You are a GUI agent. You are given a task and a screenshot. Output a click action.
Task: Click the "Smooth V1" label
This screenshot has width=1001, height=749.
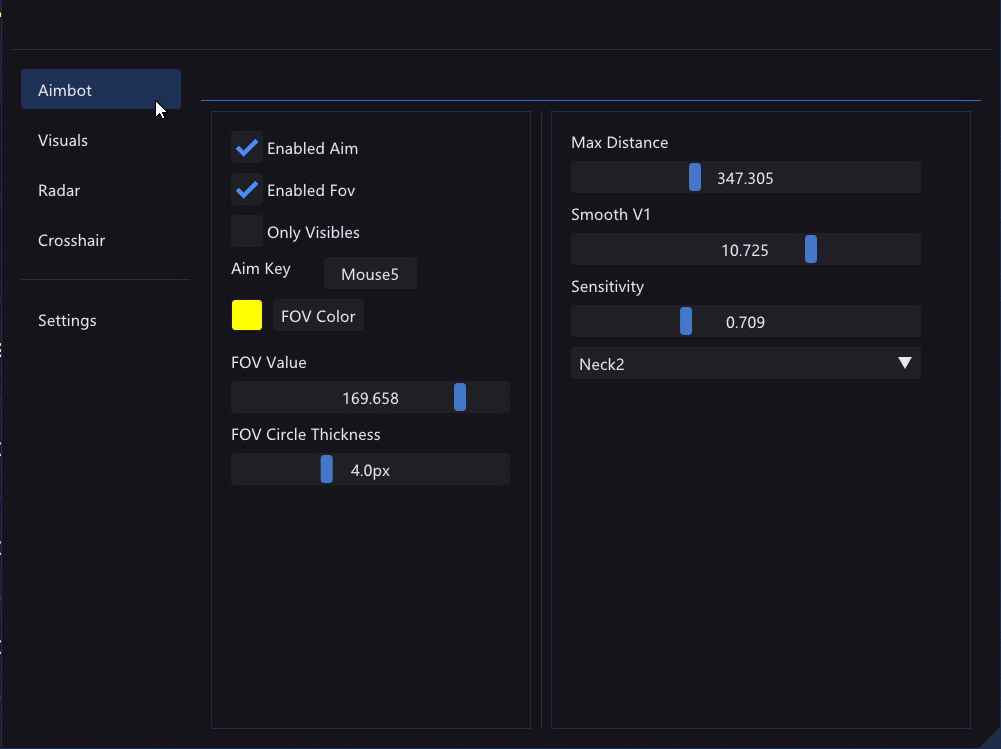tap(610, 215)
